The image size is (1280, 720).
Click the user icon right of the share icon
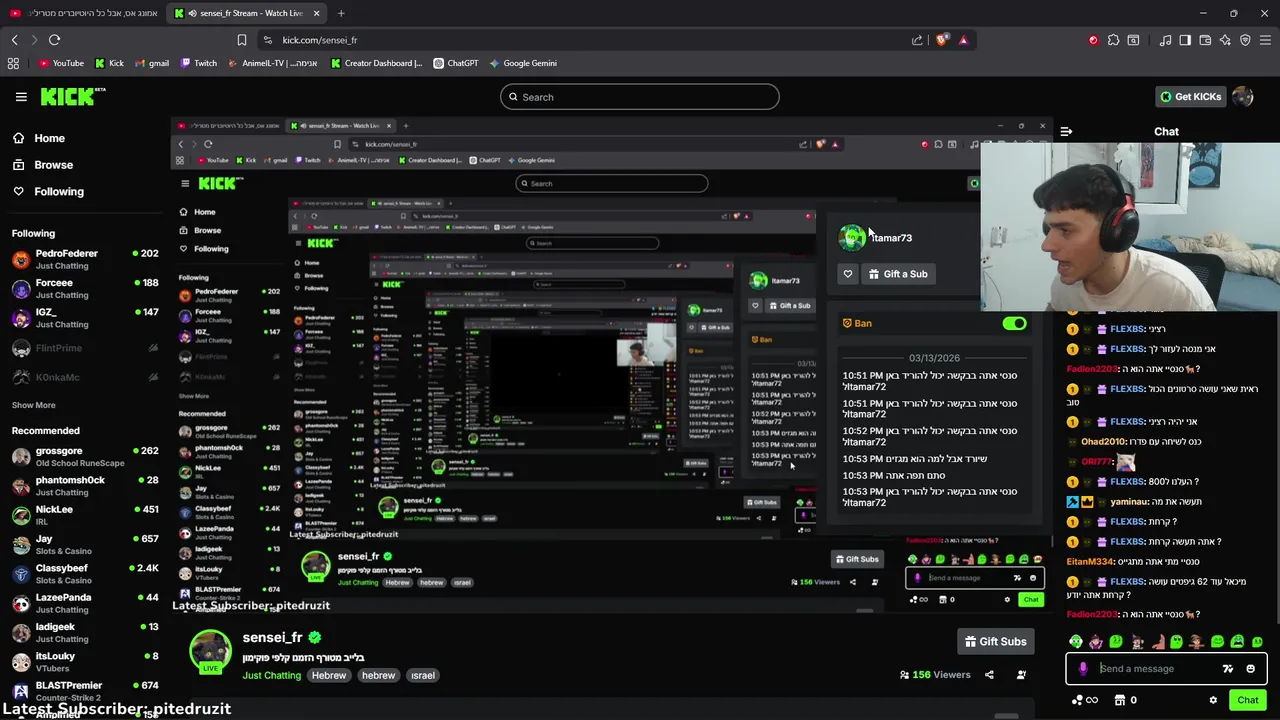1021,675
